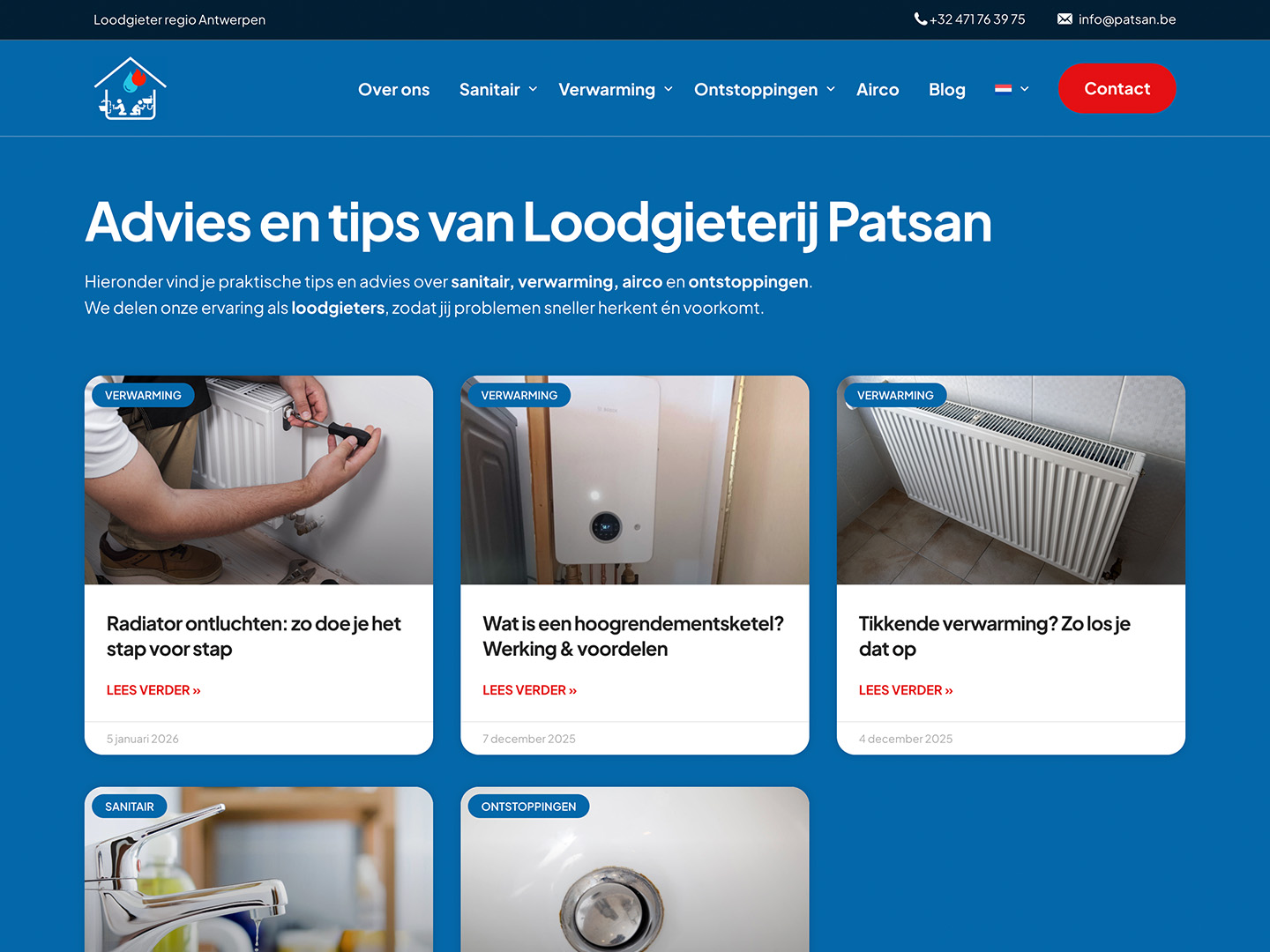Open the Tikkende verwarming article title
Viewport: 1270px width, 952px height.
tap(994, 636)
